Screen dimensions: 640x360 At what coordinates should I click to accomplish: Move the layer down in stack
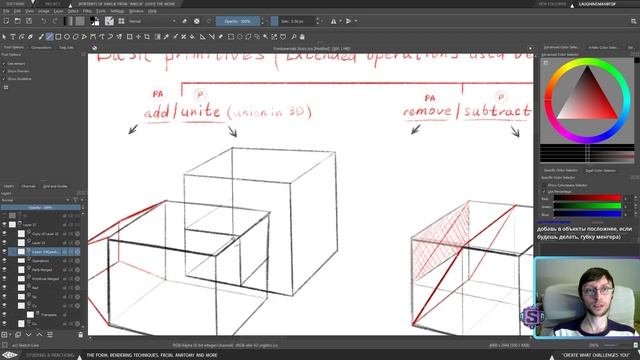click(29, 335)
